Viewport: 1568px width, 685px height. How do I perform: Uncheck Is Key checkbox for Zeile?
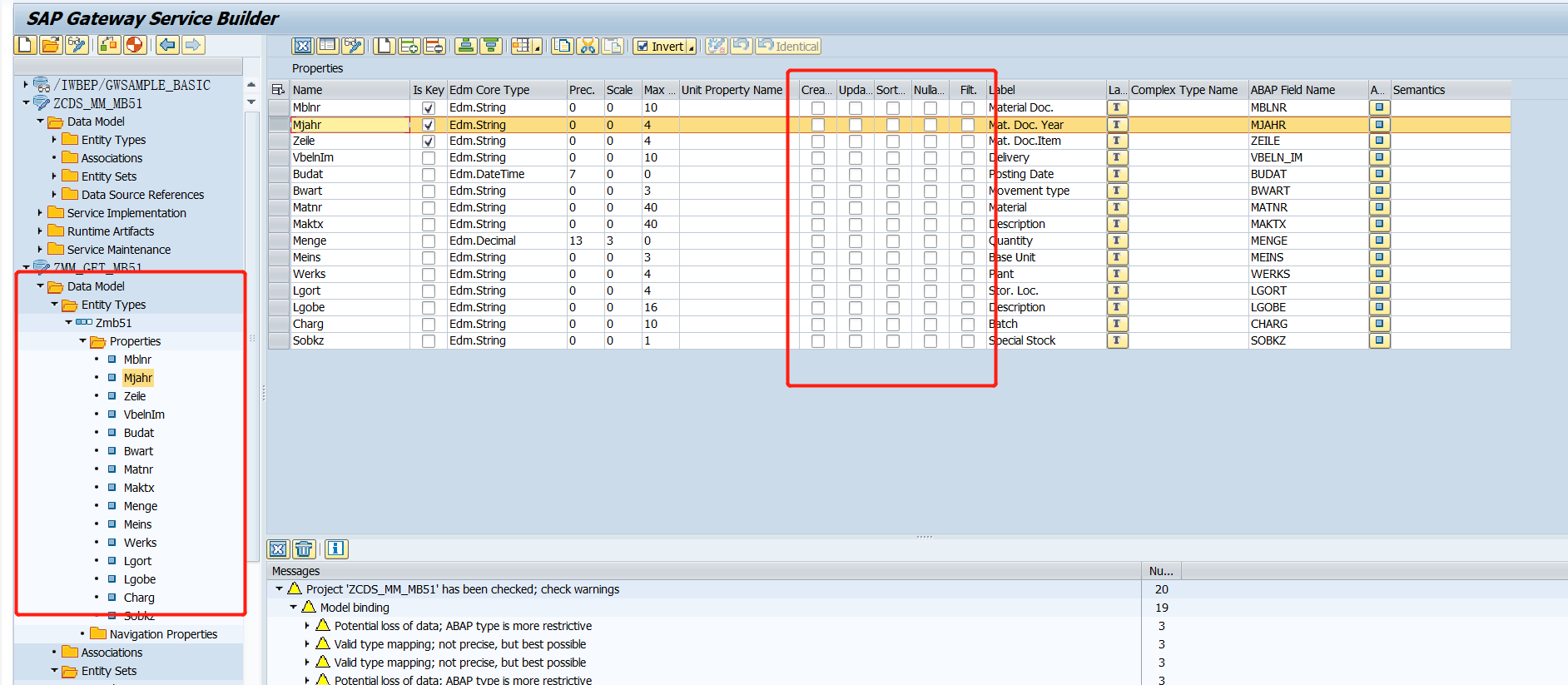pyautogui.click(x=429, y=141)
